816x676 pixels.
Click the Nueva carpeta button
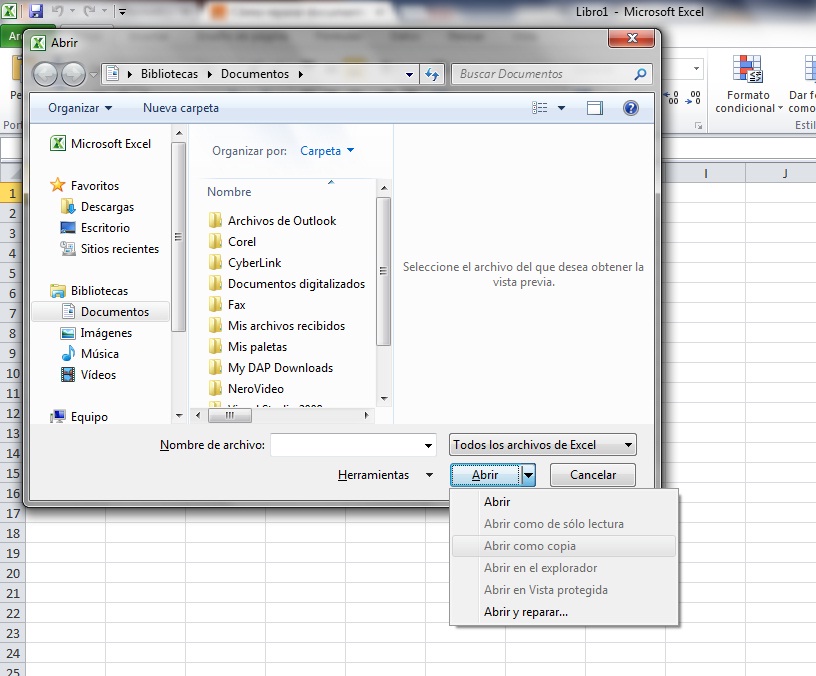tap(181, 108)
